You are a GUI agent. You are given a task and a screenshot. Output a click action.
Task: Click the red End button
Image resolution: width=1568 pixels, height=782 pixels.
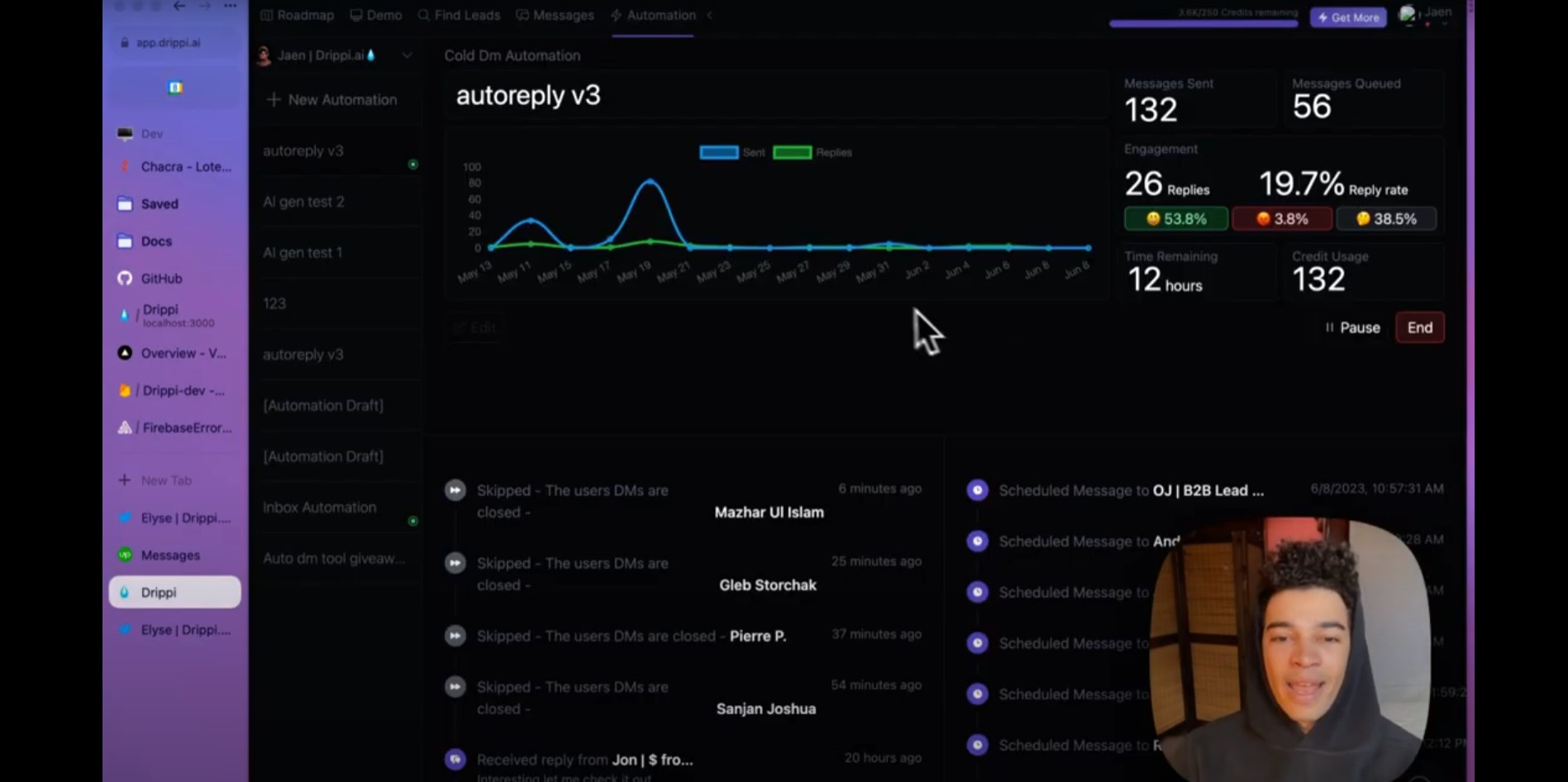(1419, 328)
